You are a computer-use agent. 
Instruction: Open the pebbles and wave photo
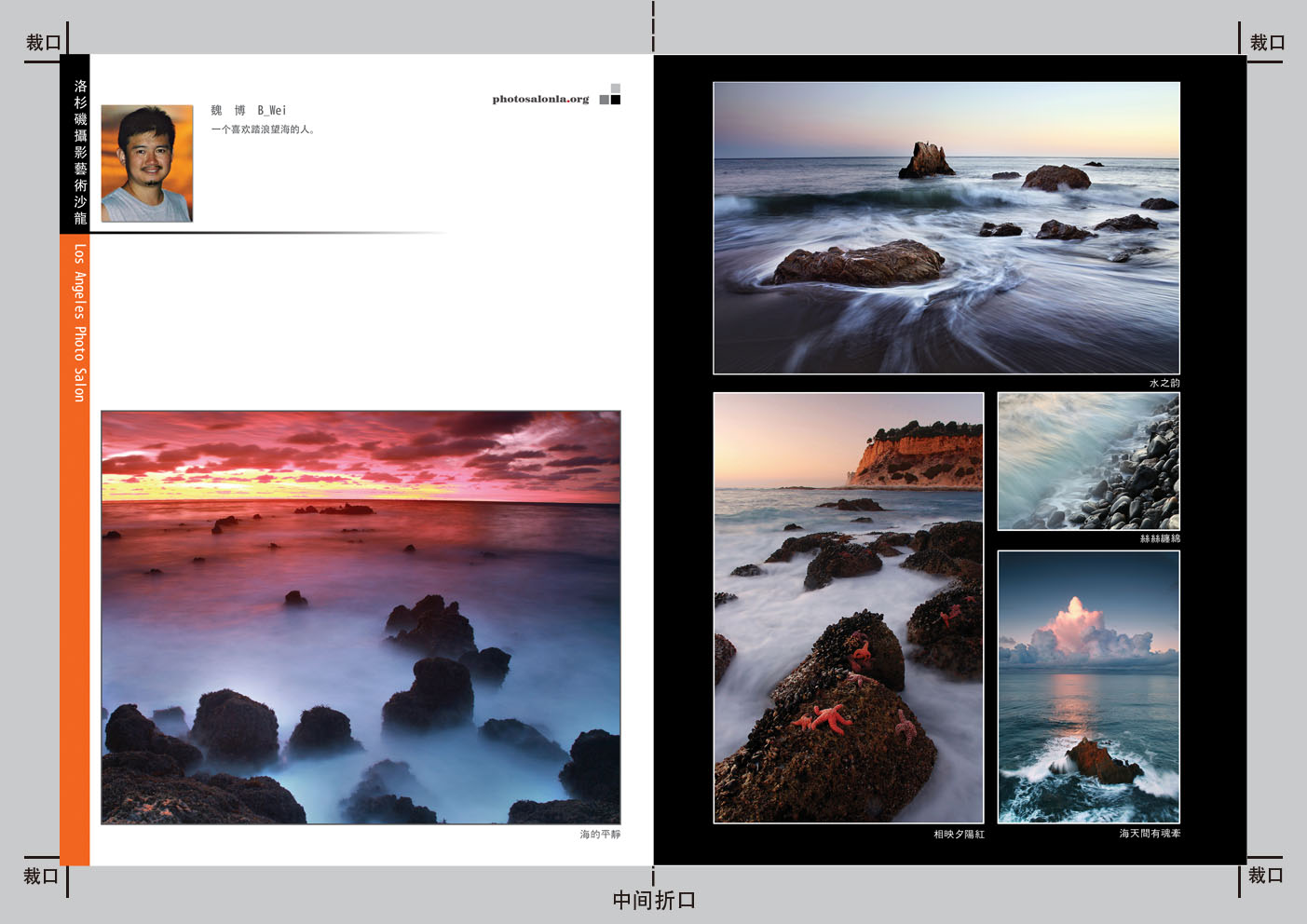click(x=1088, y=461)
